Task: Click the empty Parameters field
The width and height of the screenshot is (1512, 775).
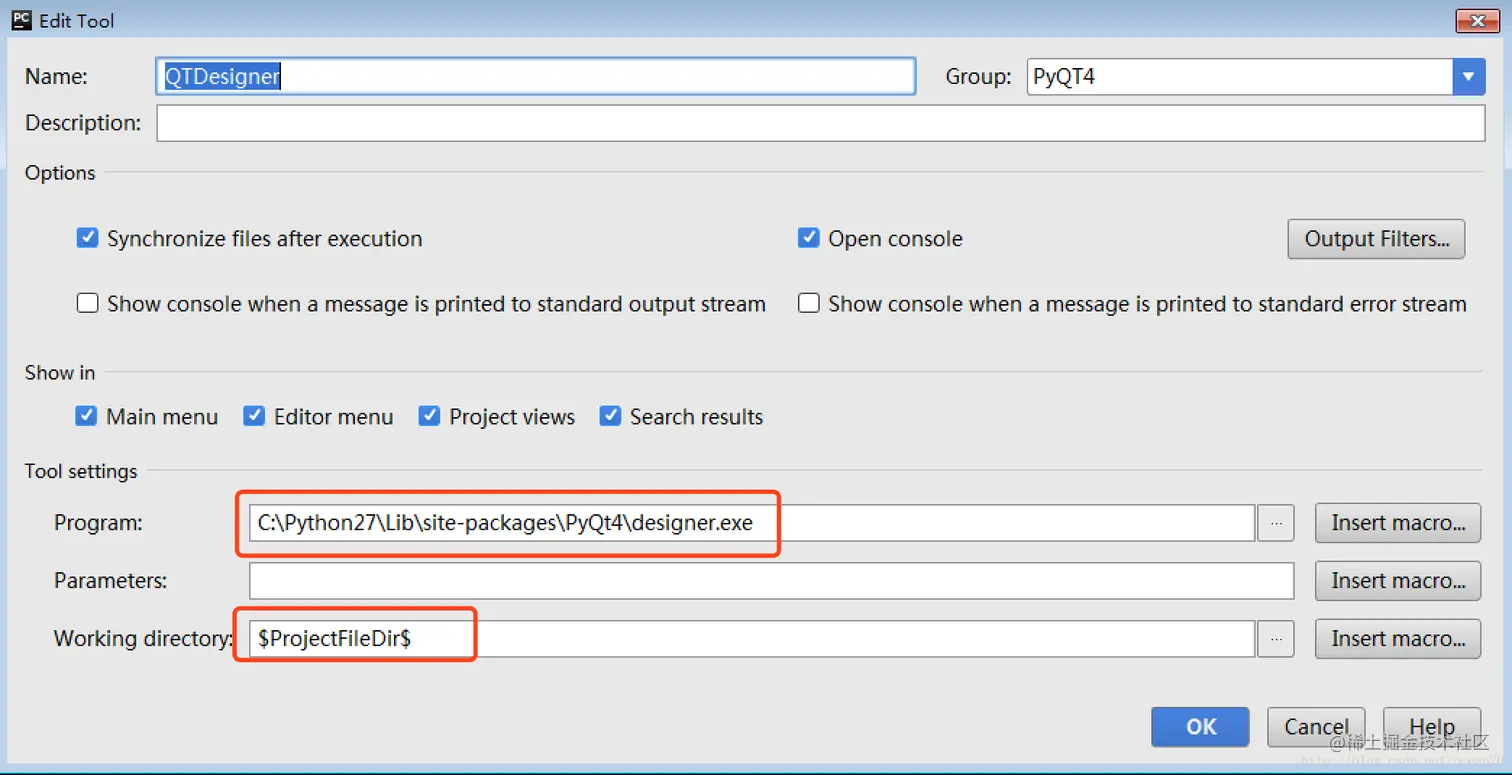Action: [x=771, y=581]
